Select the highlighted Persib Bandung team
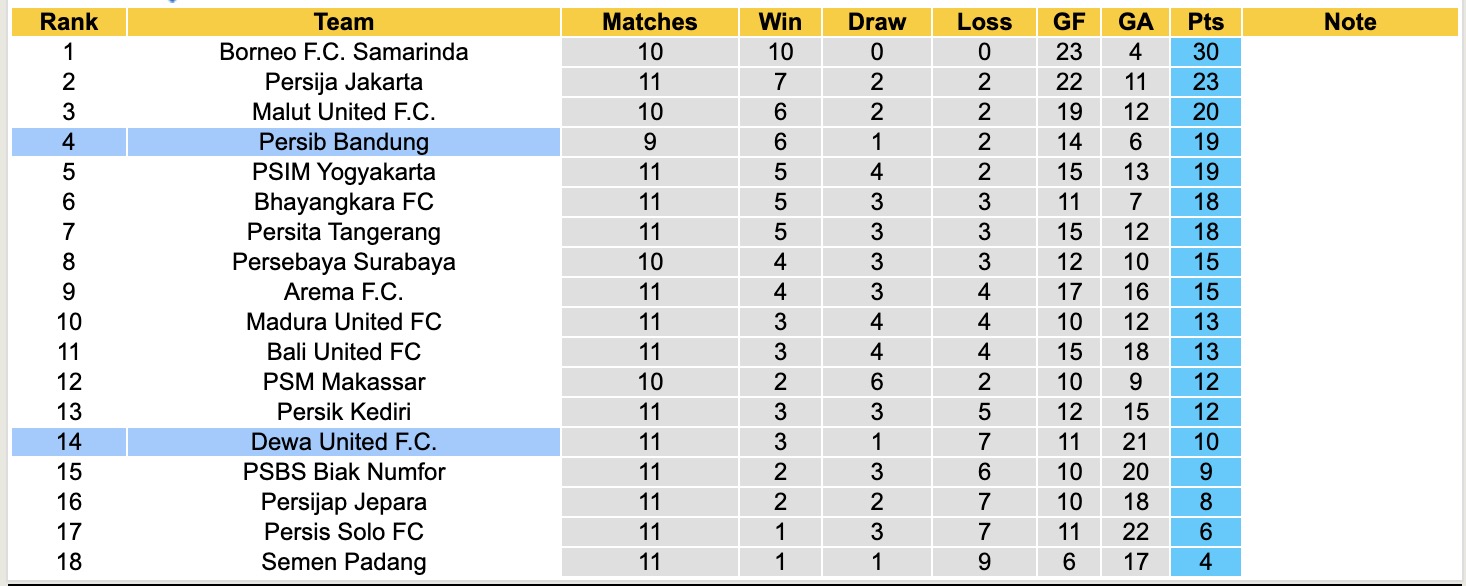The height and width of the screenshot is (586, 1466). point(343,142)
